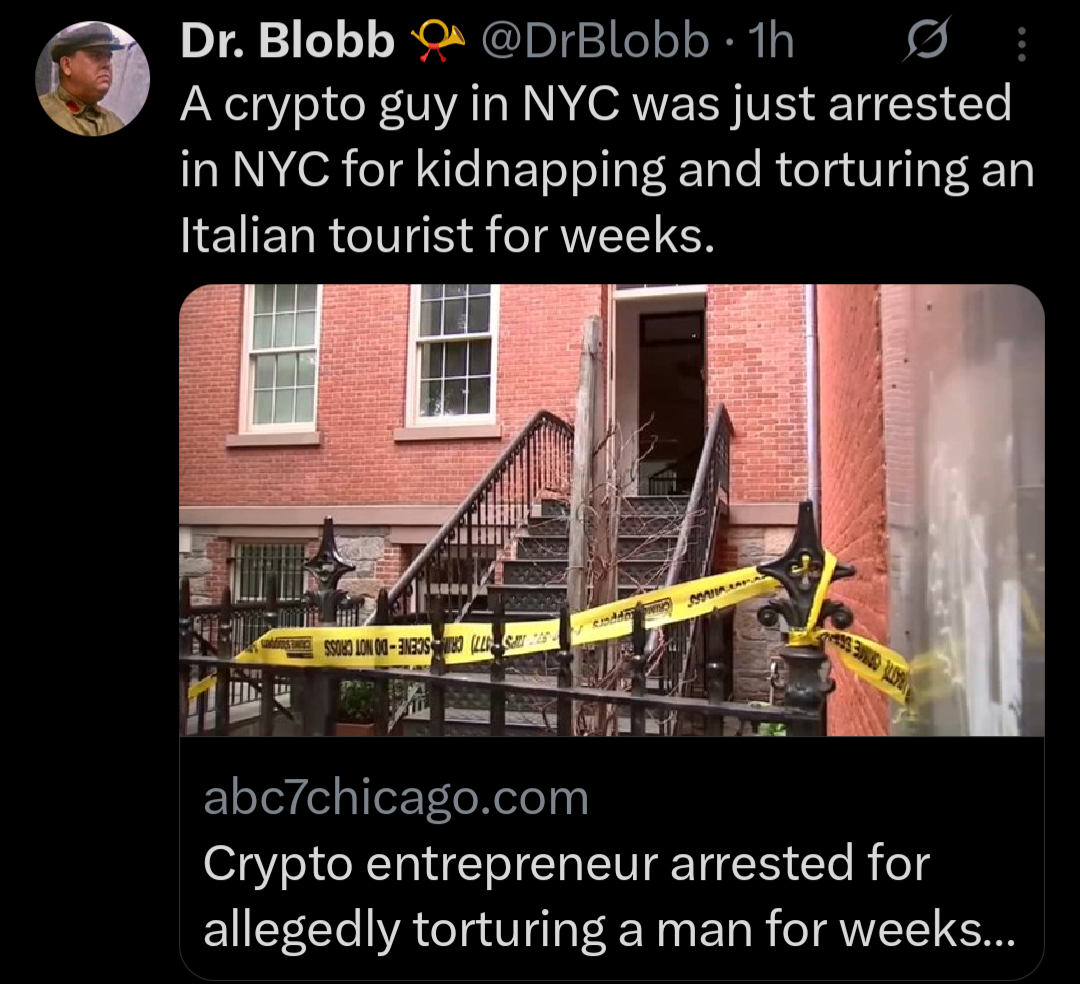
Task: Open the @DrBlobb handle link
Action: tap(595, 41)
